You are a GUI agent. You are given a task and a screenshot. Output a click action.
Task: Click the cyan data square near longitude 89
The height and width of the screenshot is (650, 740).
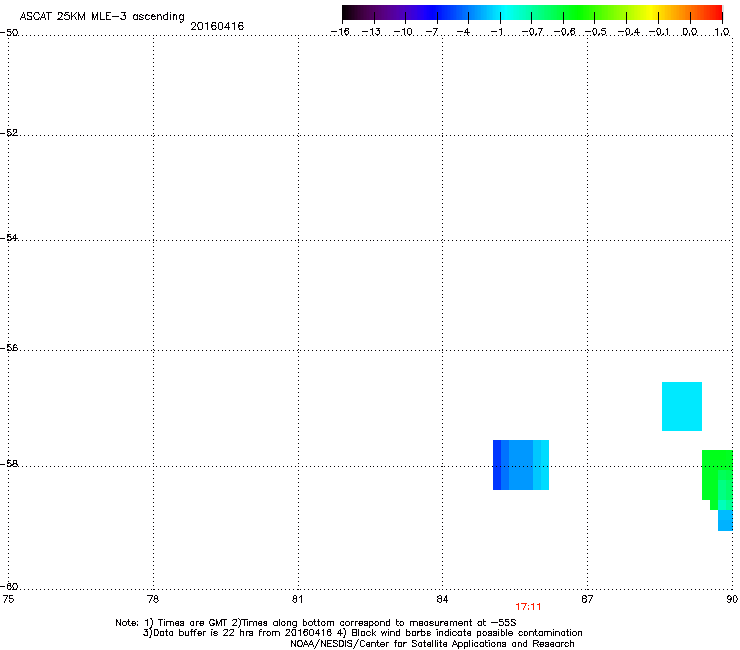pos(681,406)
